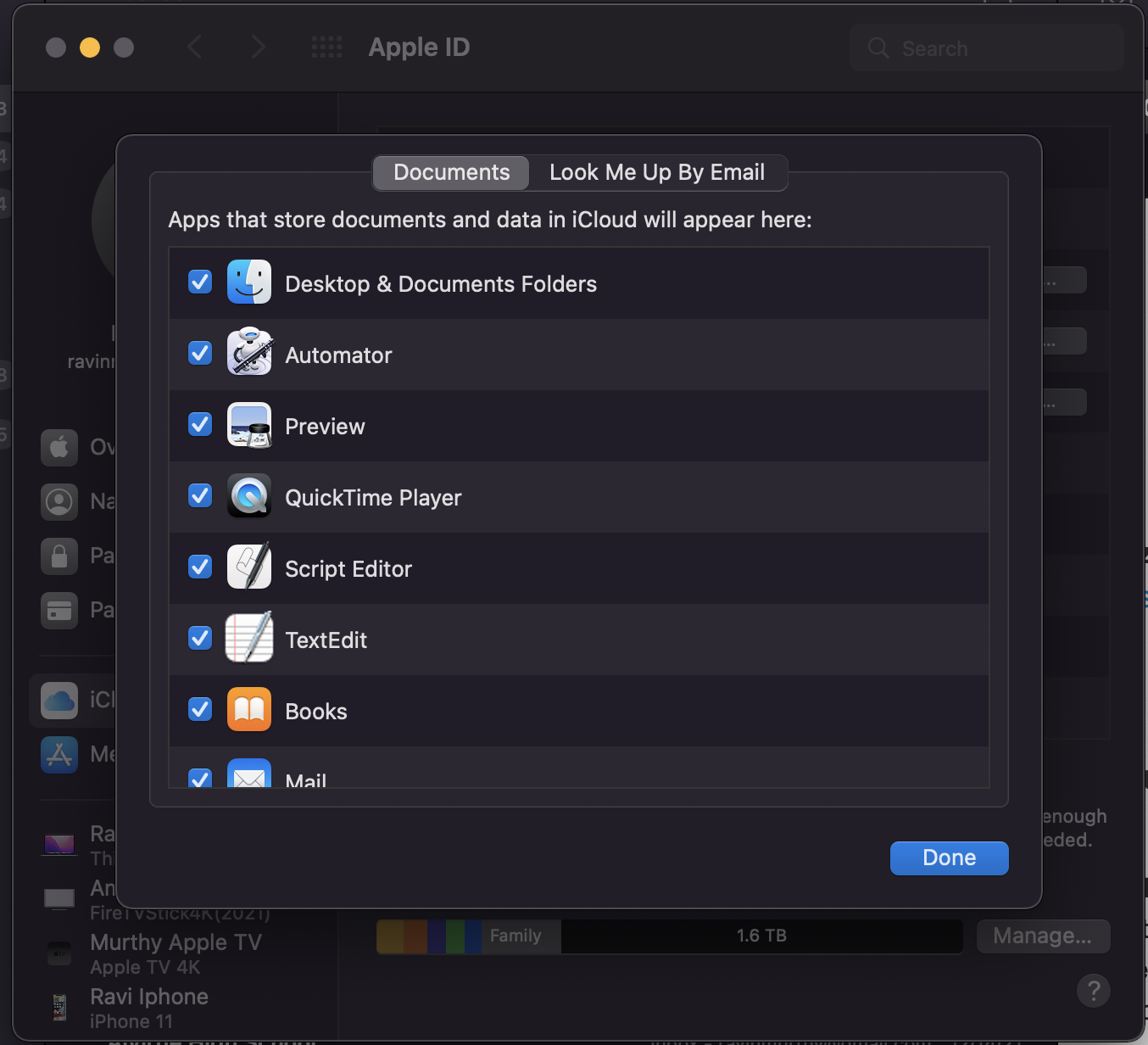Click the TextEdit notepad icon
Viewport: 1148px width, 1045px height.
coord(249,638)
